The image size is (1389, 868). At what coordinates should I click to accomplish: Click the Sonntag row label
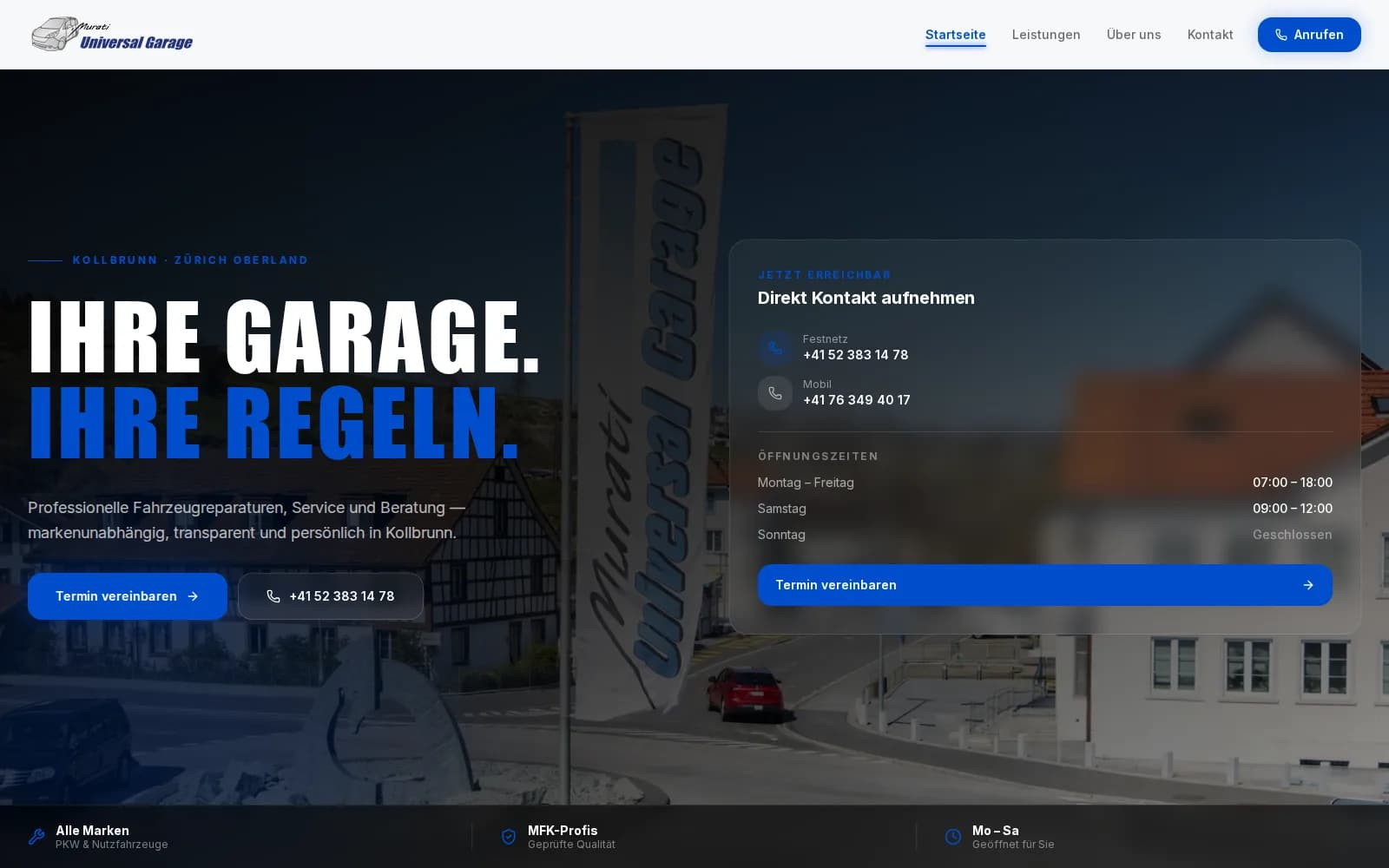pyautogui.click(x=781, y=535)
